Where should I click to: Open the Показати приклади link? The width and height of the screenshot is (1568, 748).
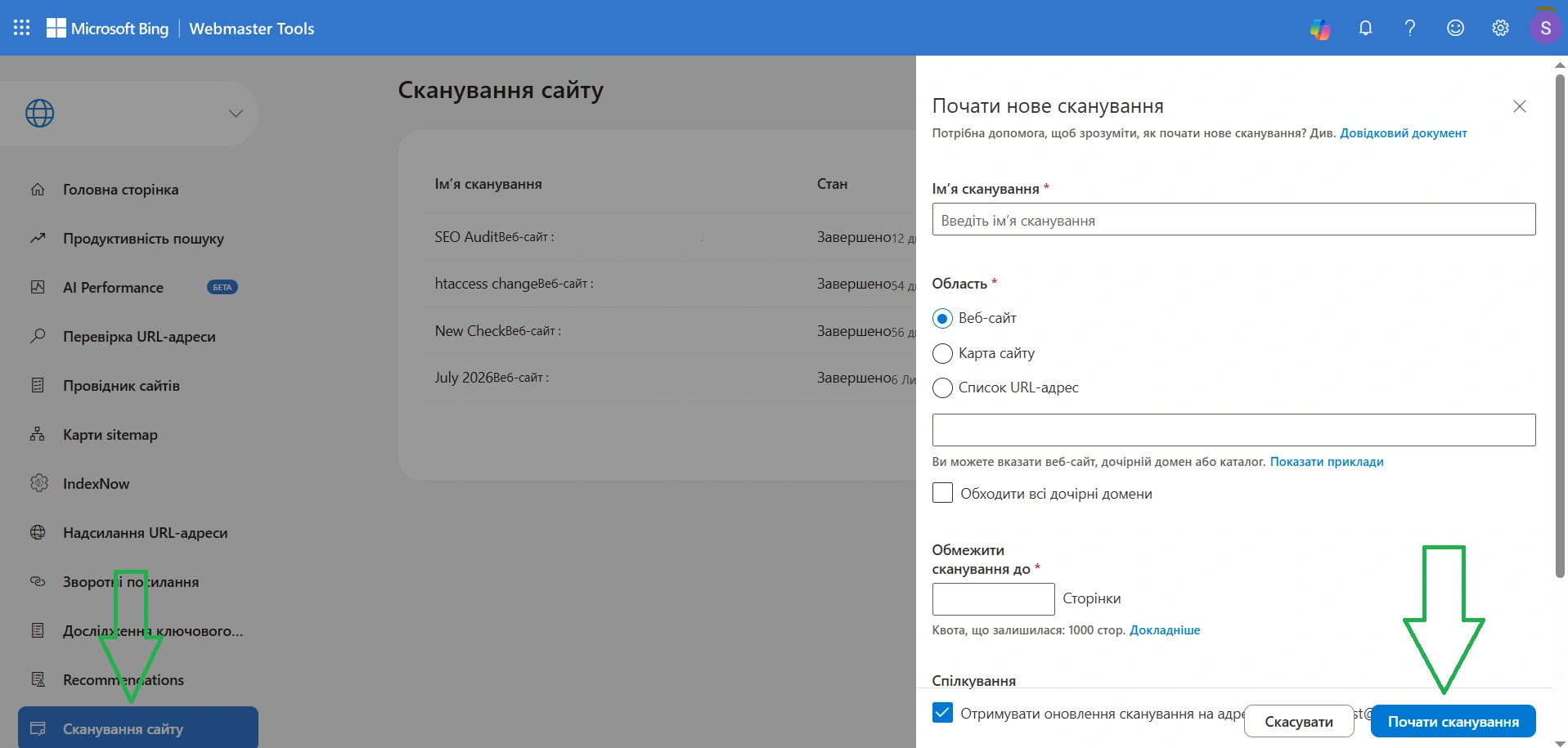click(x=1327, y=462)
